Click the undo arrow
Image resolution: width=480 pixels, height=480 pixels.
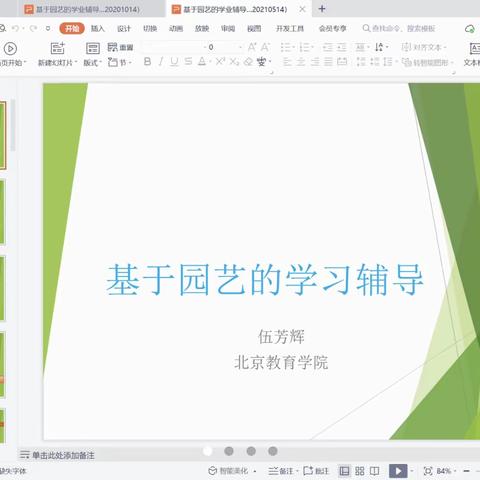(15, 28)
